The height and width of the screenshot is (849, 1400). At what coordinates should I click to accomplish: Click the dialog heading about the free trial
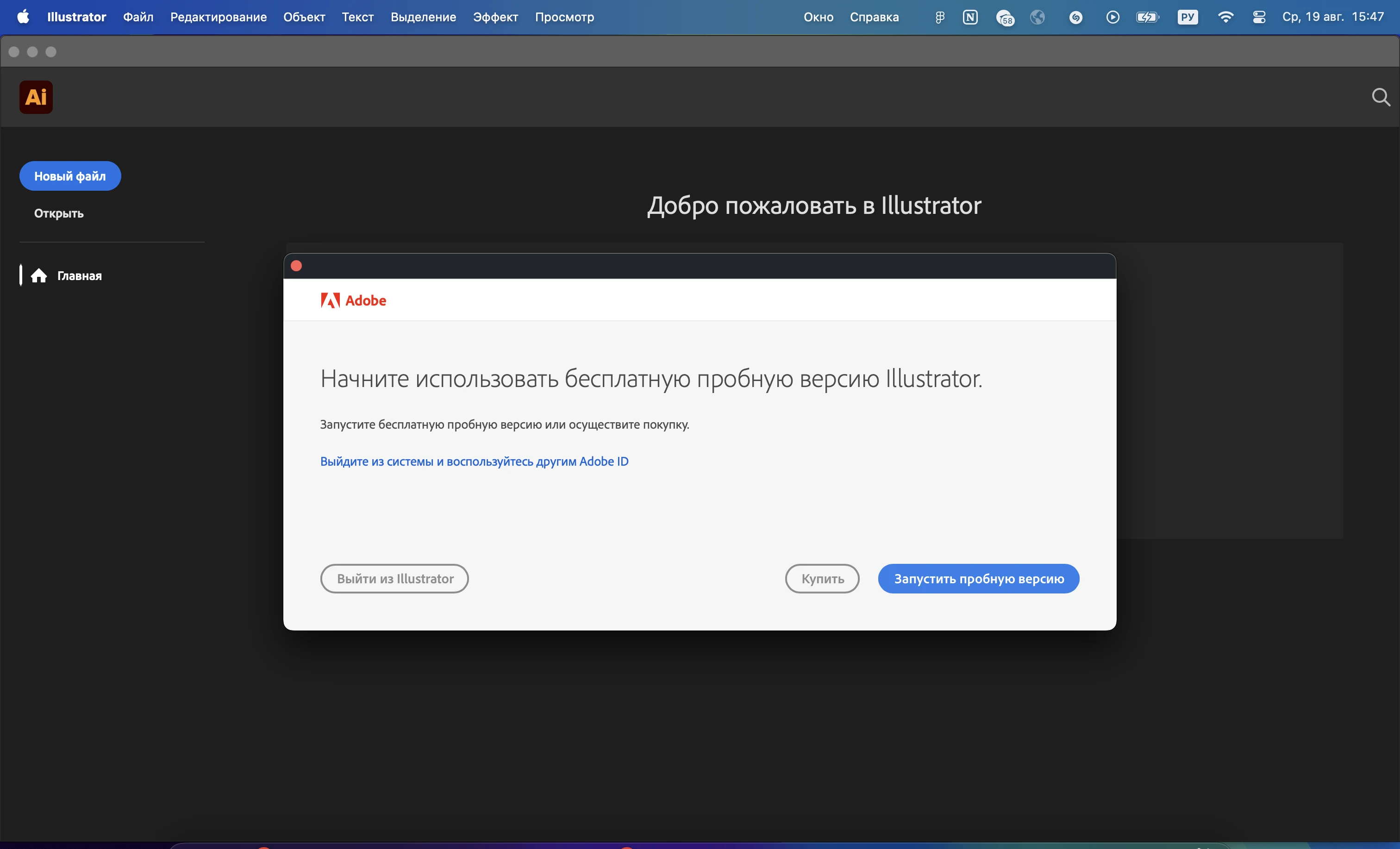tap(651, 379)
